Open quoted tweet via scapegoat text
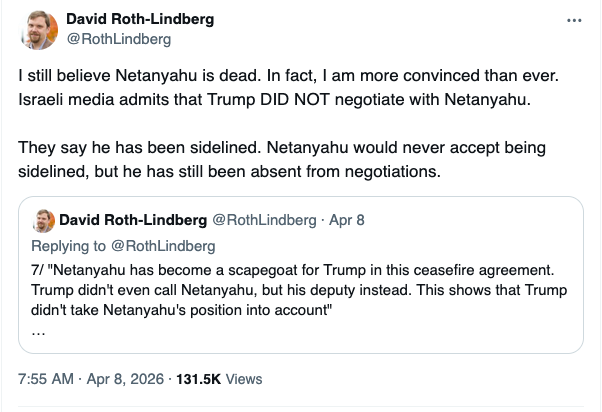Viewport: 602px width, 412px height. (x=300, y=270)
